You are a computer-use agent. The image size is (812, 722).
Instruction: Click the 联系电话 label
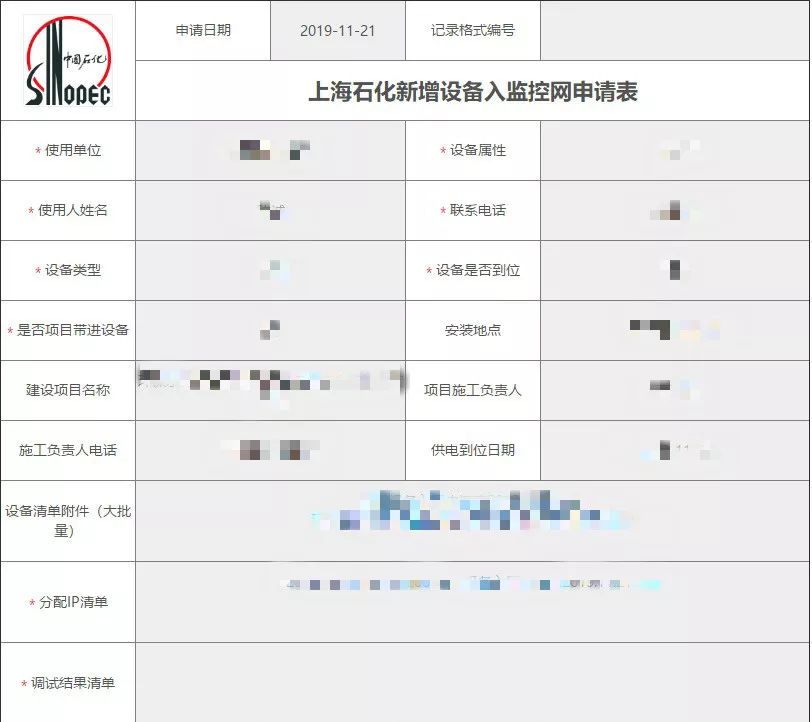(478, 210)
